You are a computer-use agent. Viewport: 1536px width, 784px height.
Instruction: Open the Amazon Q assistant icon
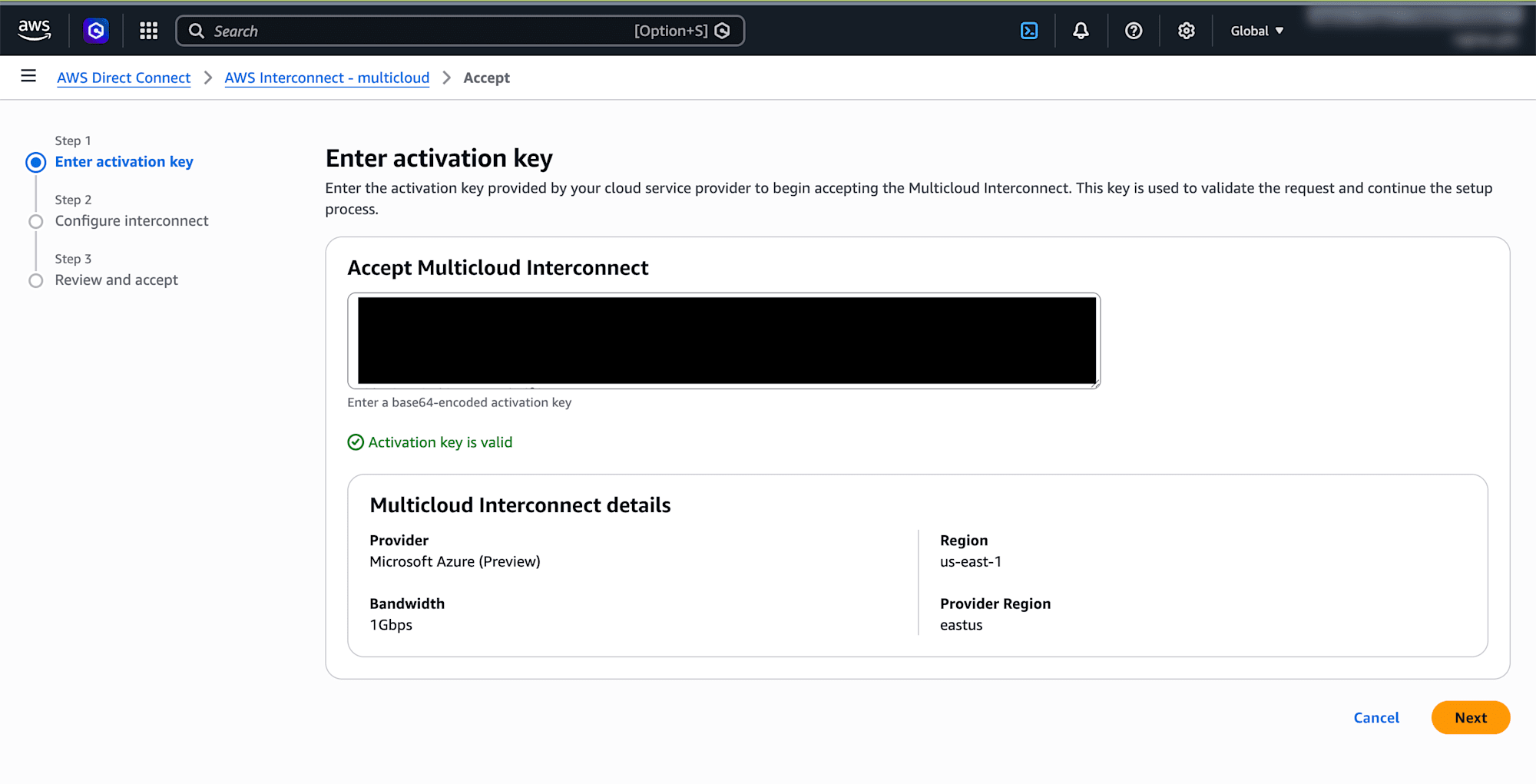(96, 31)
